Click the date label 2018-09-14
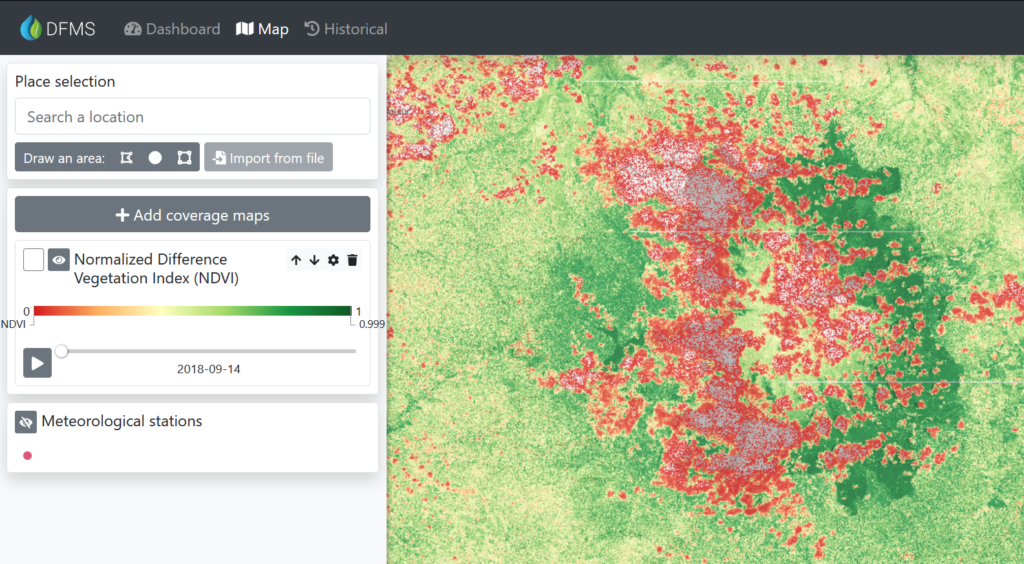The width and height of the screenshot is (1024, 564). click(x=208, y=369)
